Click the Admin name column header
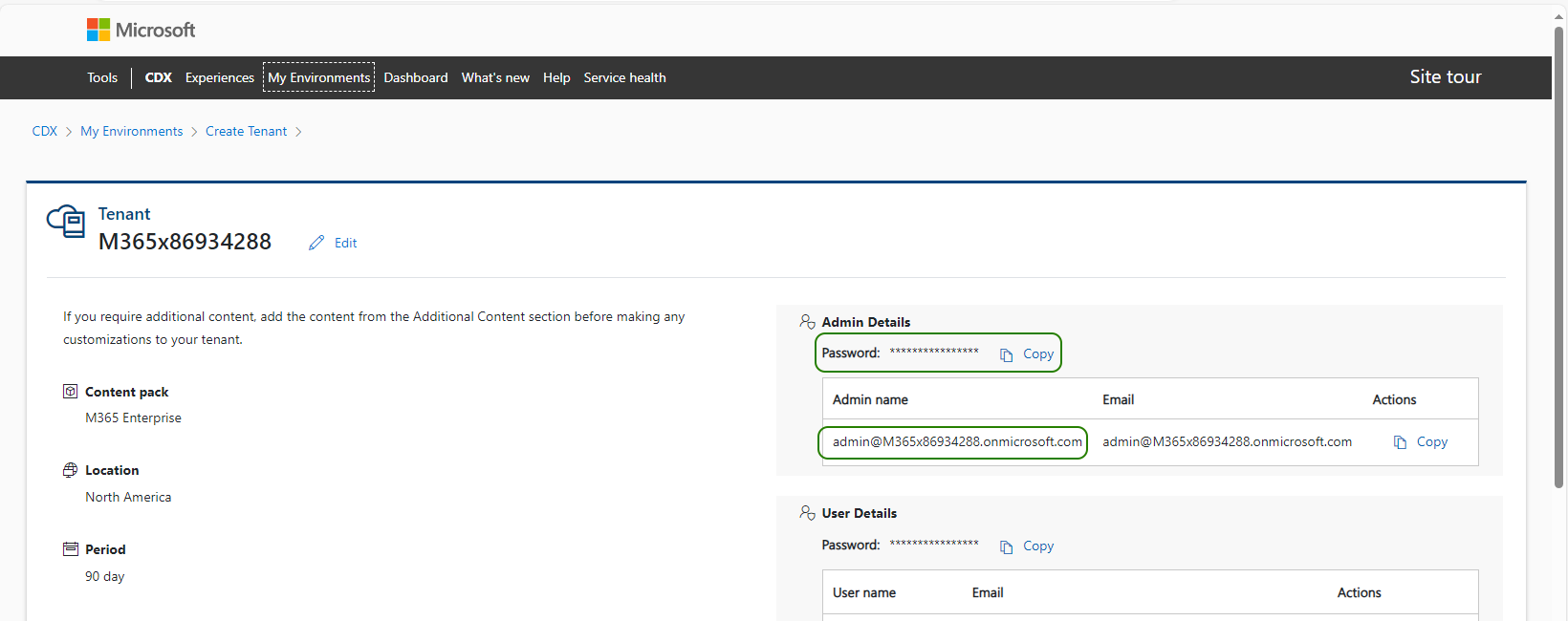 click(x=870, y=399)
